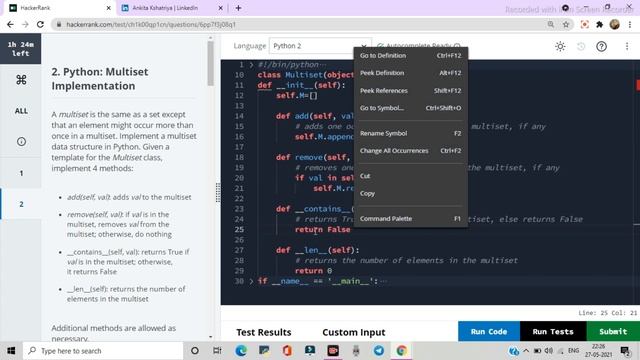The height and width of the screenshot is (360, 640).
Task: Go to ALL questions in sidebar
Action: click(x=21, y=111)
